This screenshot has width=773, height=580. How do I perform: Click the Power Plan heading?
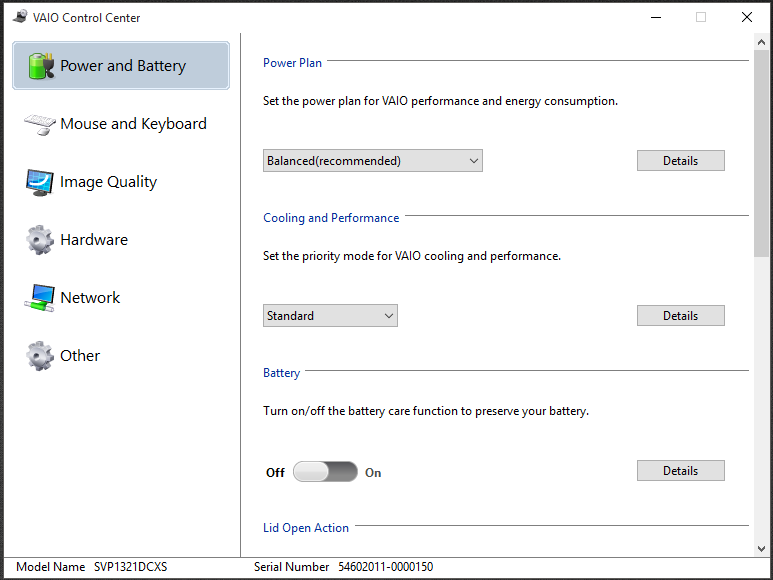[292, 63]
